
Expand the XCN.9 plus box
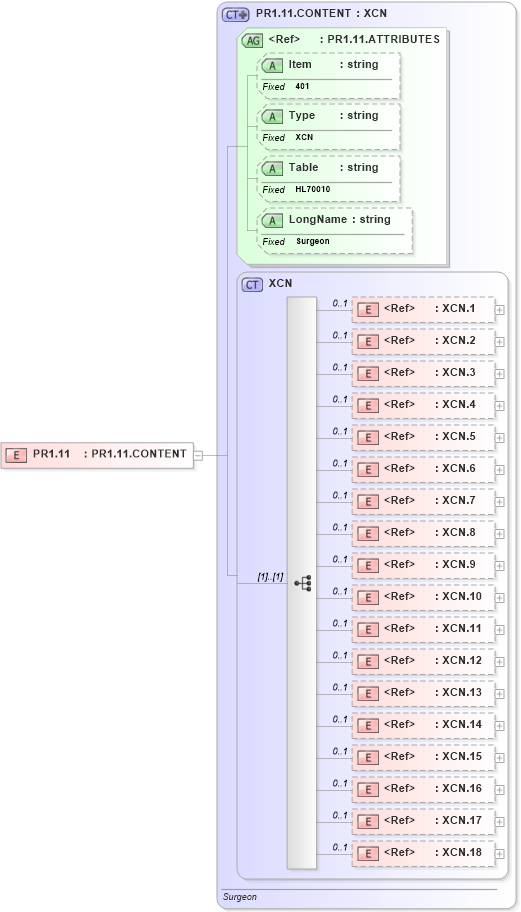[499, 566]
